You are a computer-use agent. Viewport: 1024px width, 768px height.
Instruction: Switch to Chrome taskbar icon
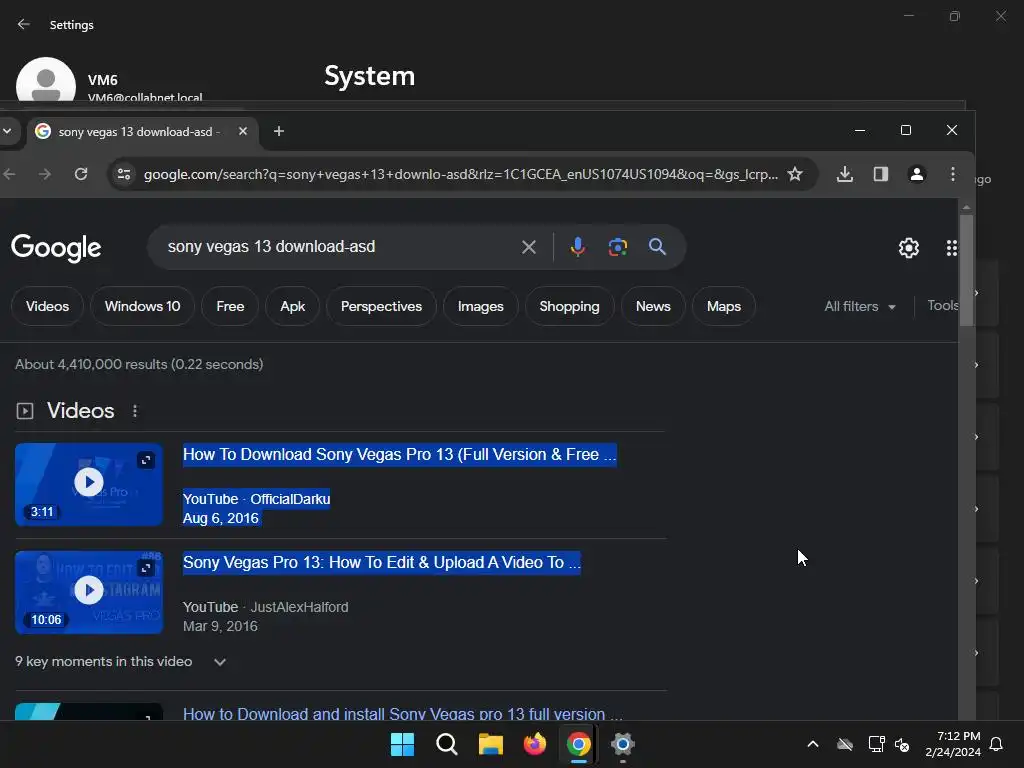(579, 744)
